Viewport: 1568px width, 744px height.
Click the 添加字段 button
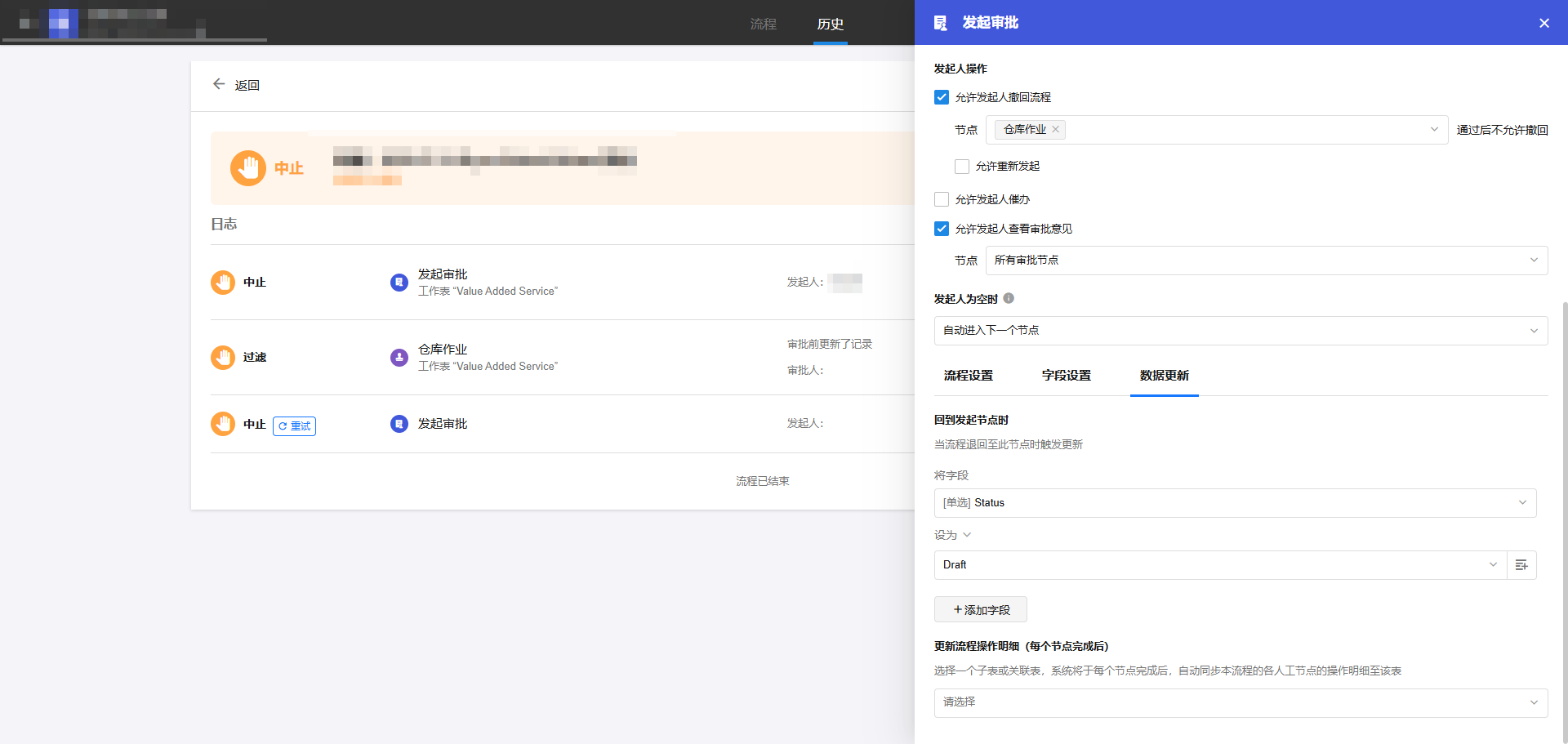[x=981, y=610]
